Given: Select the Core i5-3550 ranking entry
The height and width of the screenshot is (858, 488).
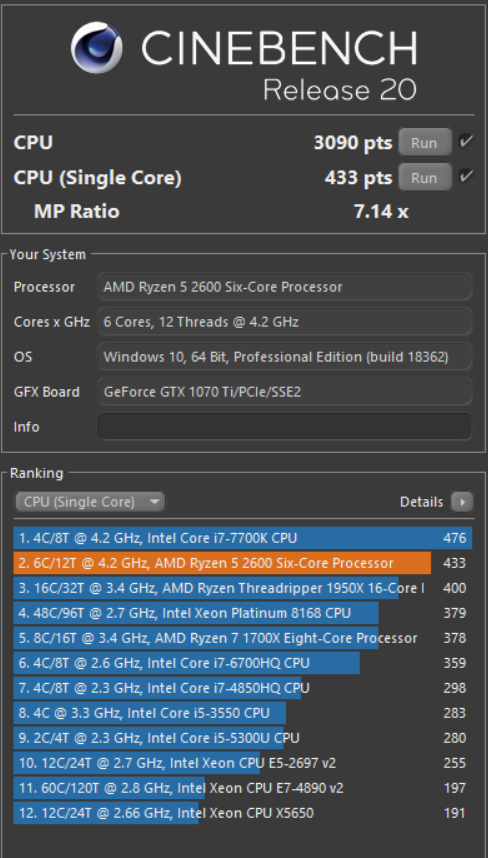Looking at the screenshot, I should point(243,713).
